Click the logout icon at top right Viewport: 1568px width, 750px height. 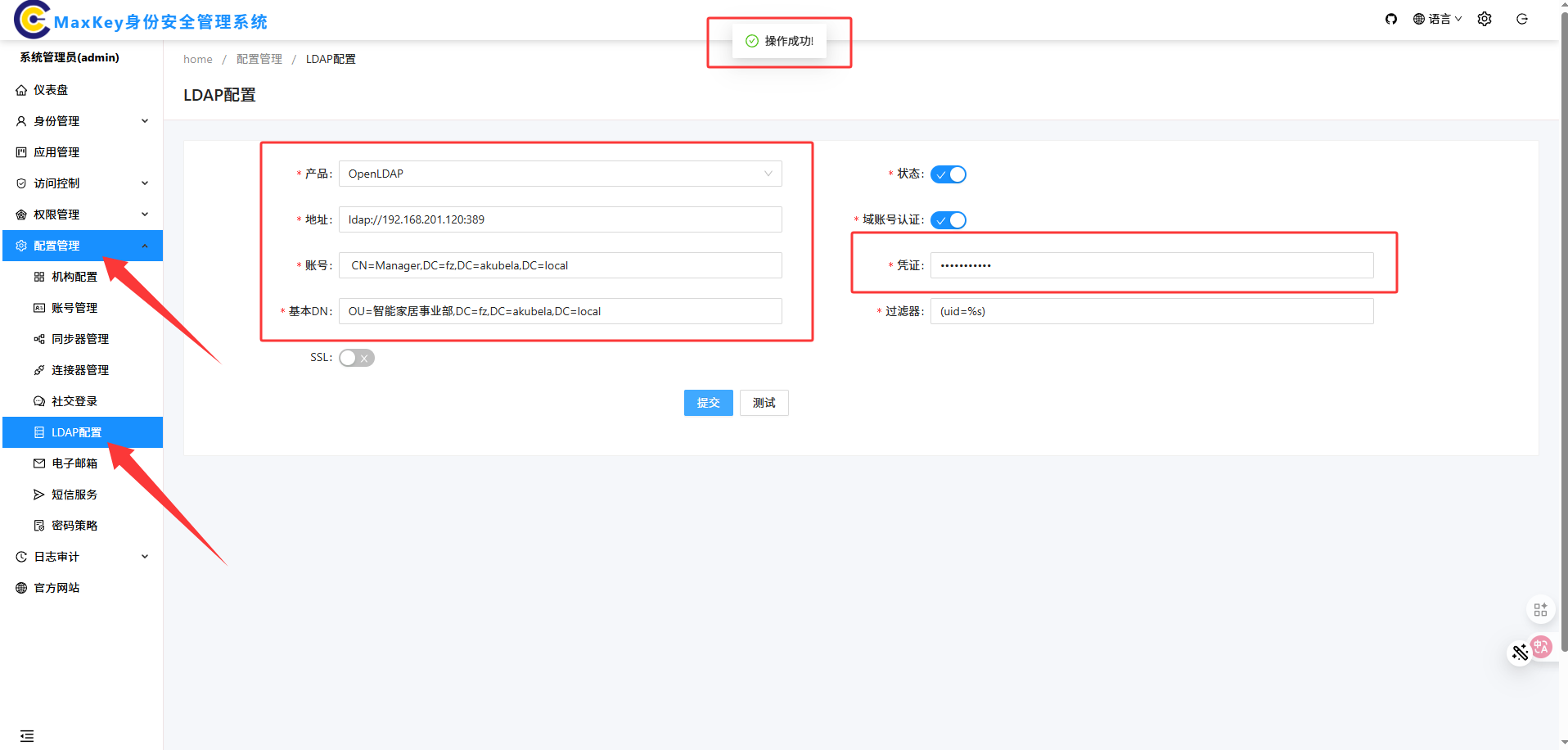pyautogui.click(x=1522, y=19)
